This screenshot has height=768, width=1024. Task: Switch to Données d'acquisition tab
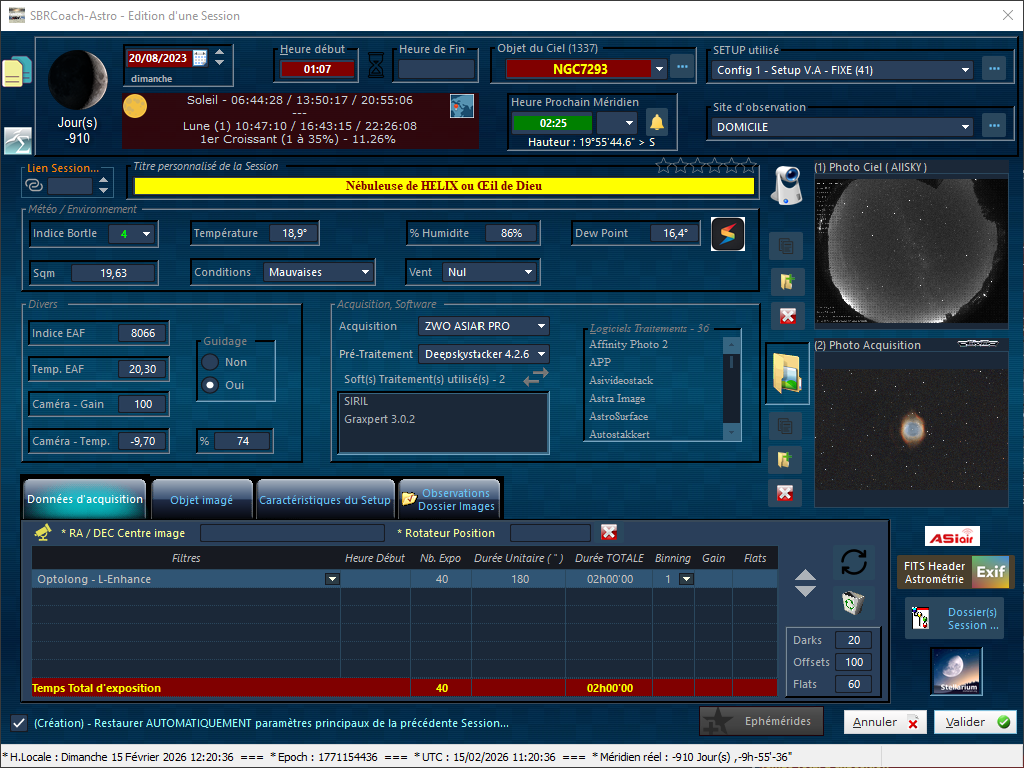click(85, 499)
